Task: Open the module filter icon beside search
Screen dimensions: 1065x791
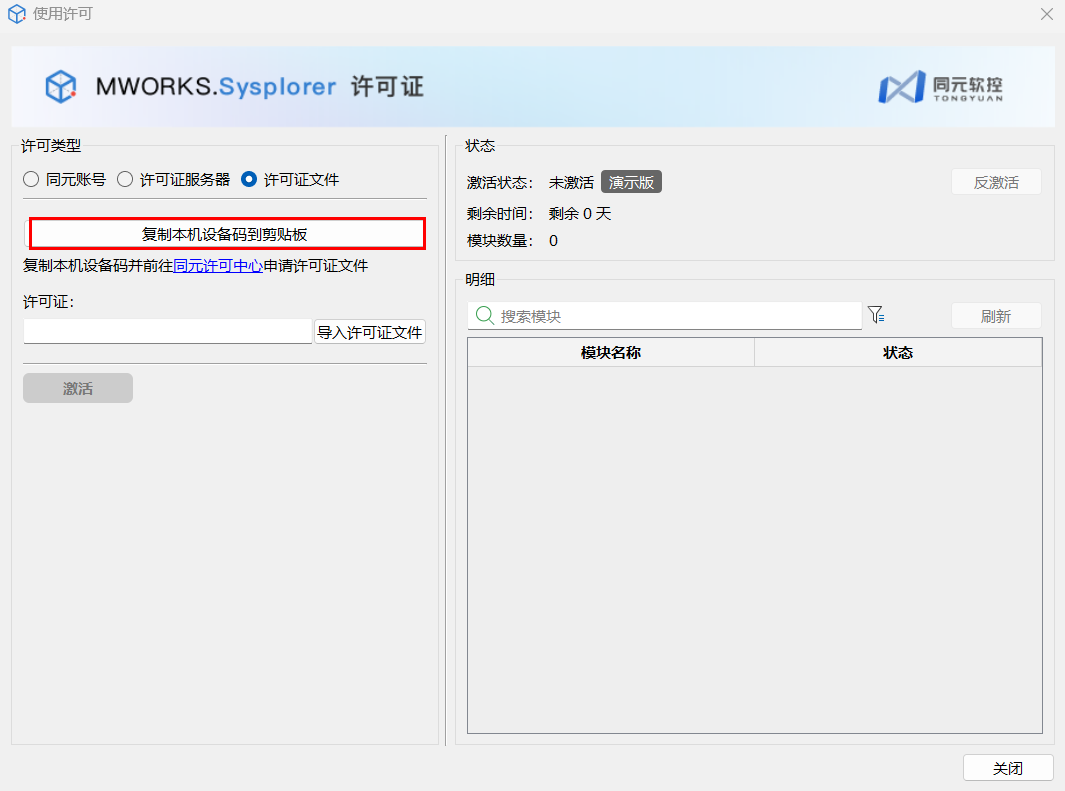Action: point(876,315)
